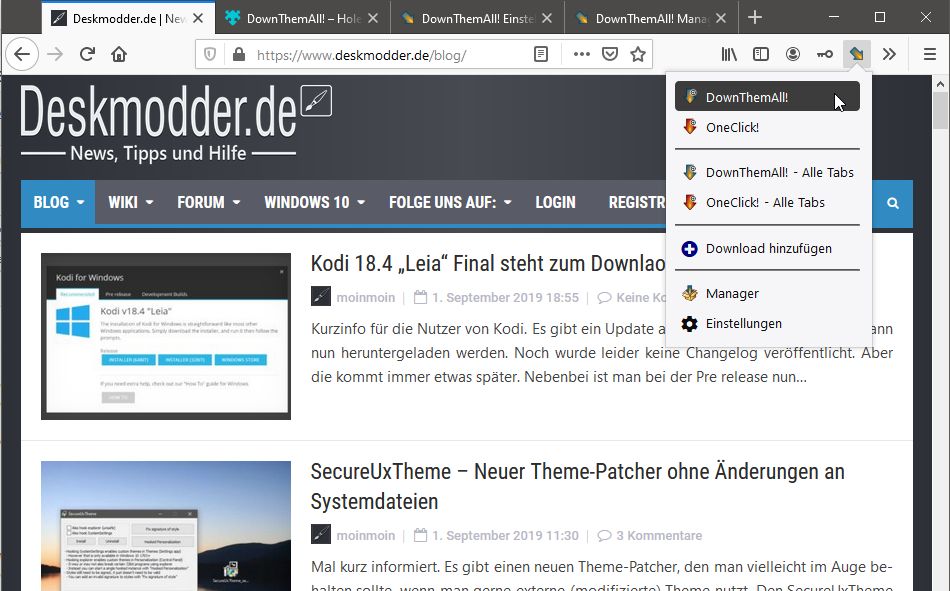Save page to Pocket

tap(610, 55)
